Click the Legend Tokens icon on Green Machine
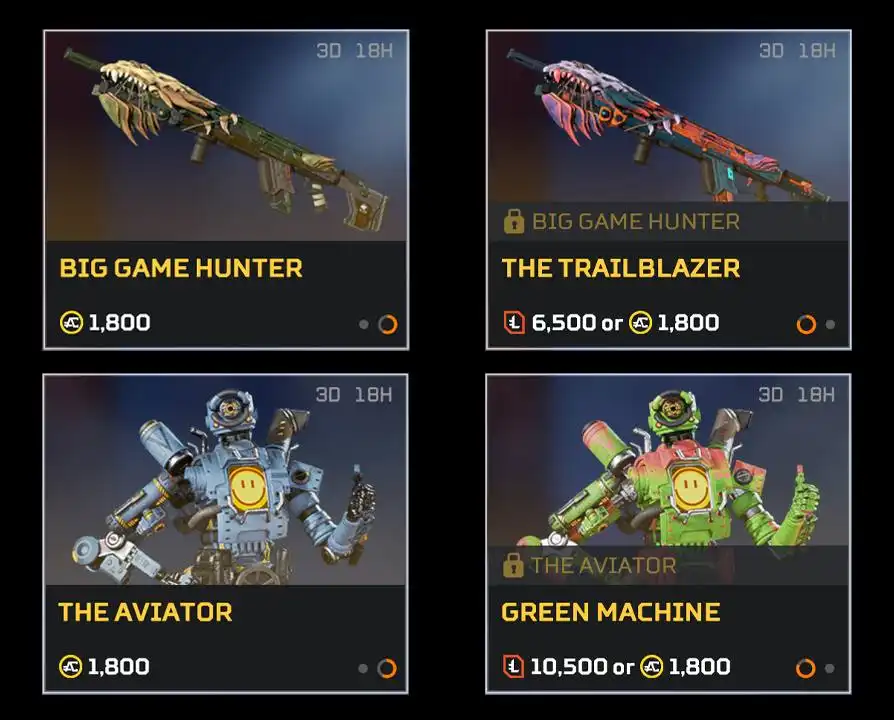The image size is (894, 720). point(513,666)
